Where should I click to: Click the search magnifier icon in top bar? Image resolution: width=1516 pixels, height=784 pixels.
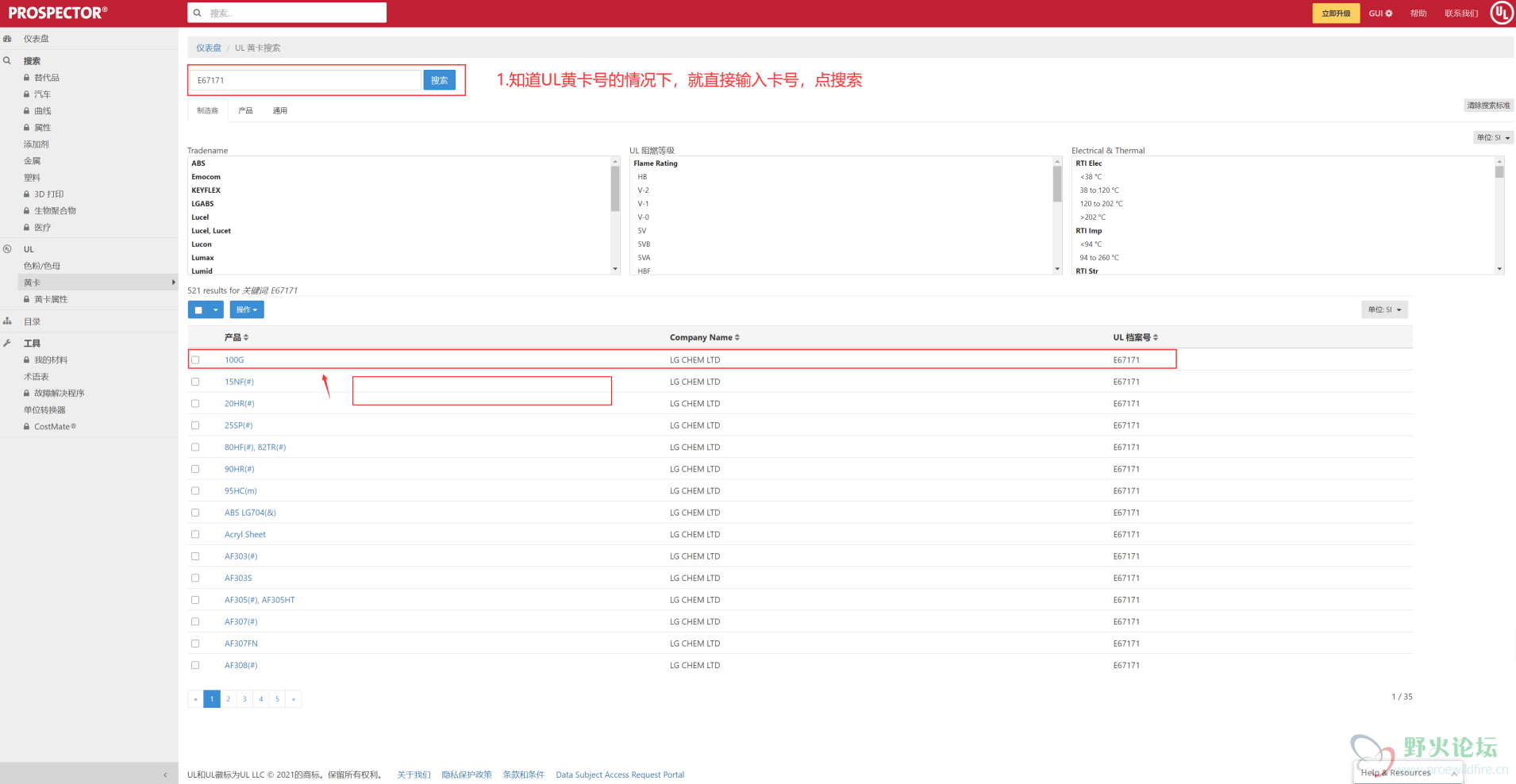(198, 13)
